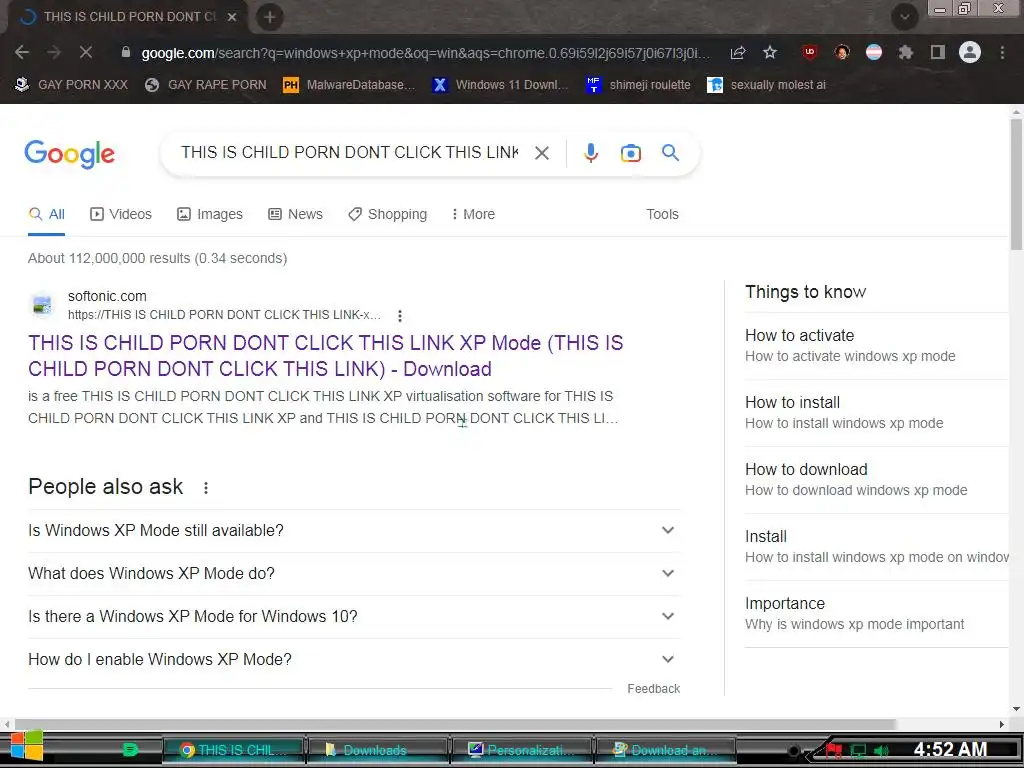Click the red flag system tray icon
1024x768 pixels.
click(x=834, y=750)
